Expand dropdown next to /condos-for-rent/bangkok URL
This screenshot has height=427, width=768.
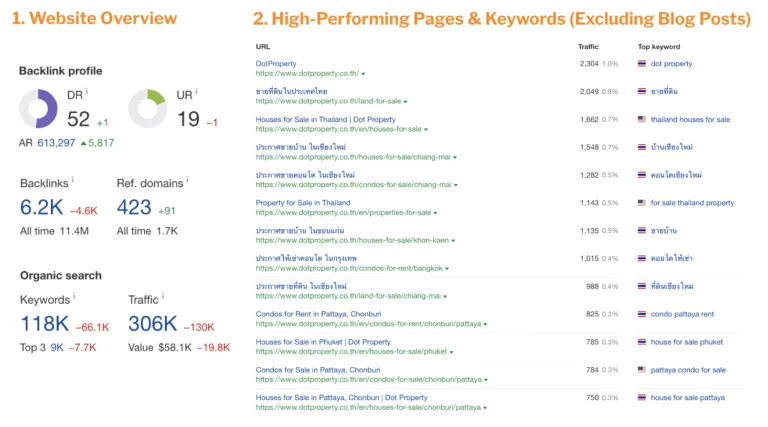click(x=447, y=269)
